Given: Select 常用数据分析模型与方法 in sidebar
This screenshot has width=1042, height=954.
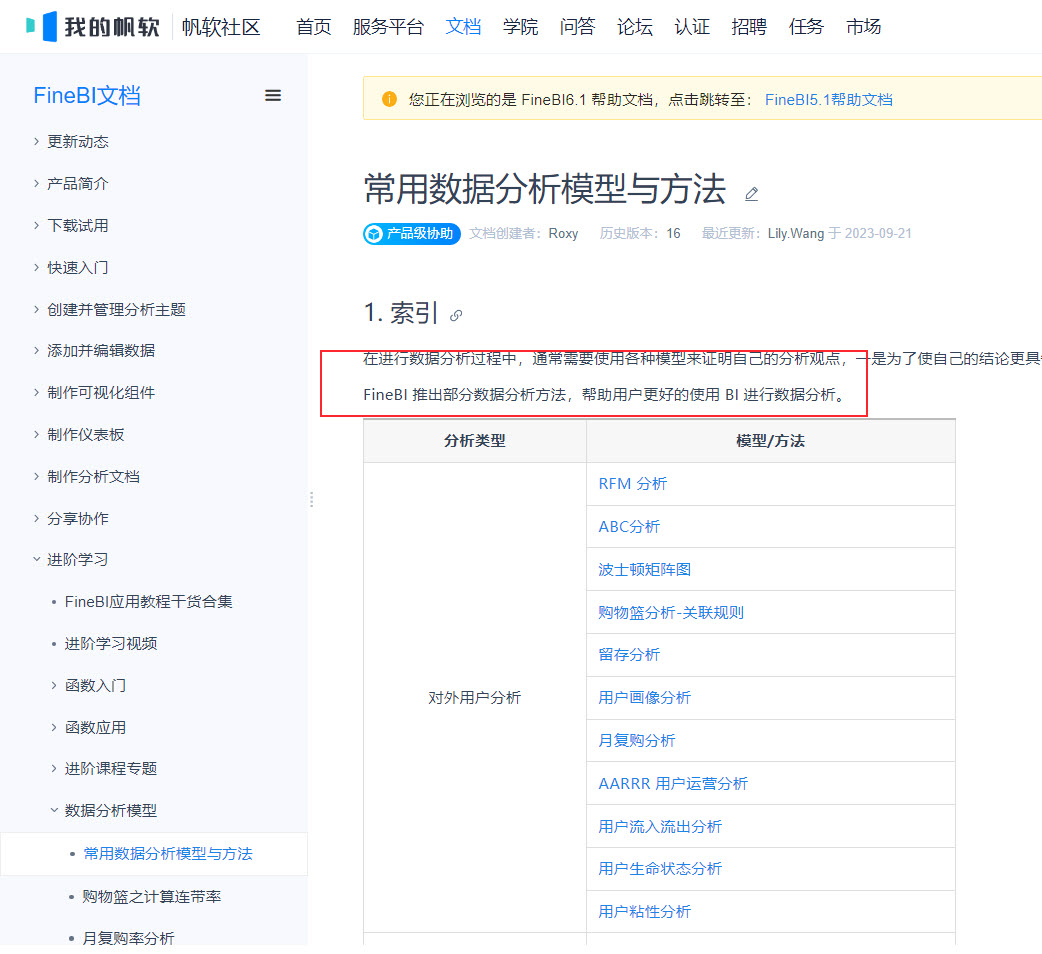Looking at the screenshot, I should (167, 853).
